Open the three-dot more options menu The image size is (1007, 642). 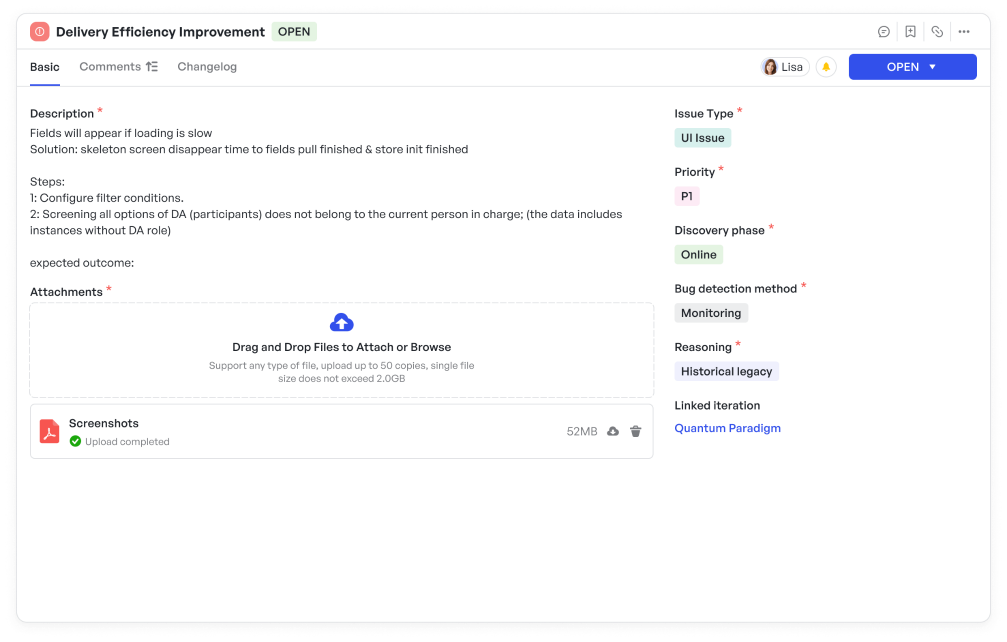(x=964, y=32)
